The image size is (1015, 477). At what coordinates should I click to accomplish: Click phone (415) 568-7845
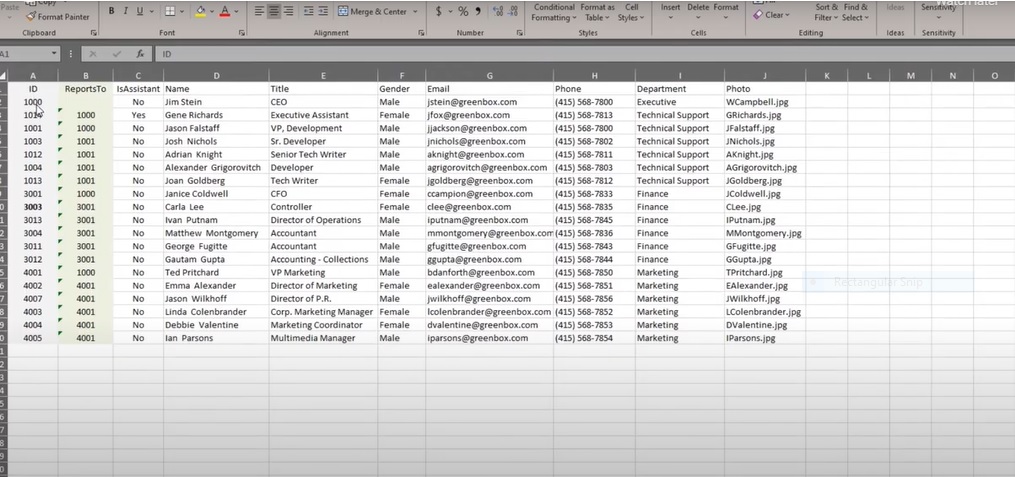pyautogui.click(x=594, y=220)
